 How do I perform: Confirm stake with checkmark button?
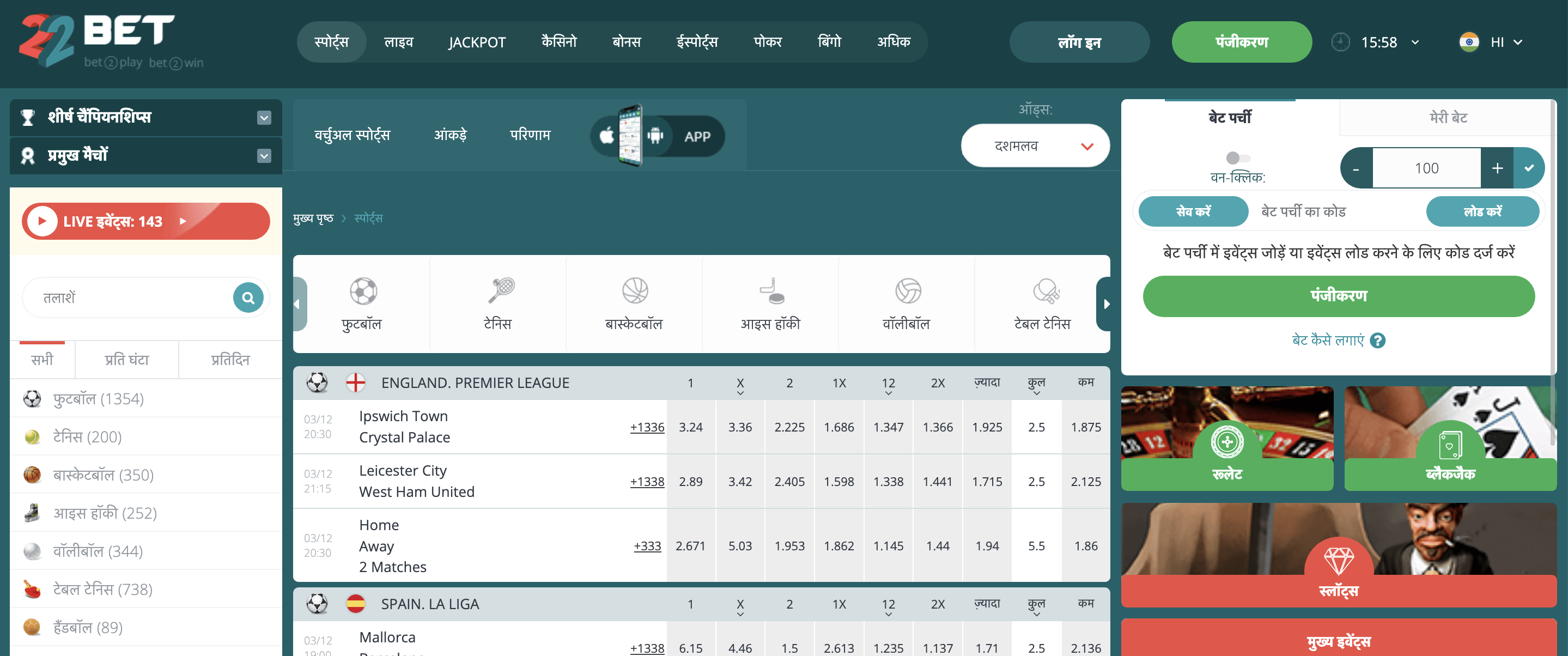[x=1528, y=168]
